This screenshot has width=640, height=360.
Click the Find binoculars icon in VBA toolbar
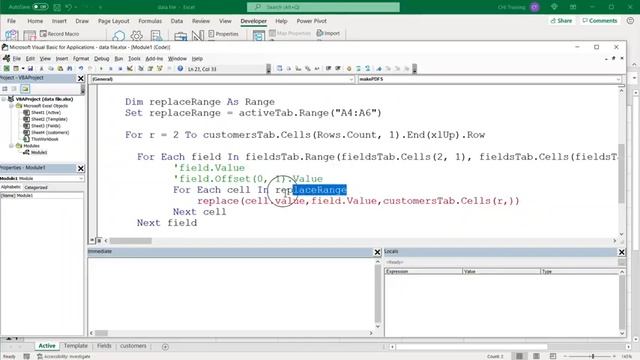click(70, 69)
